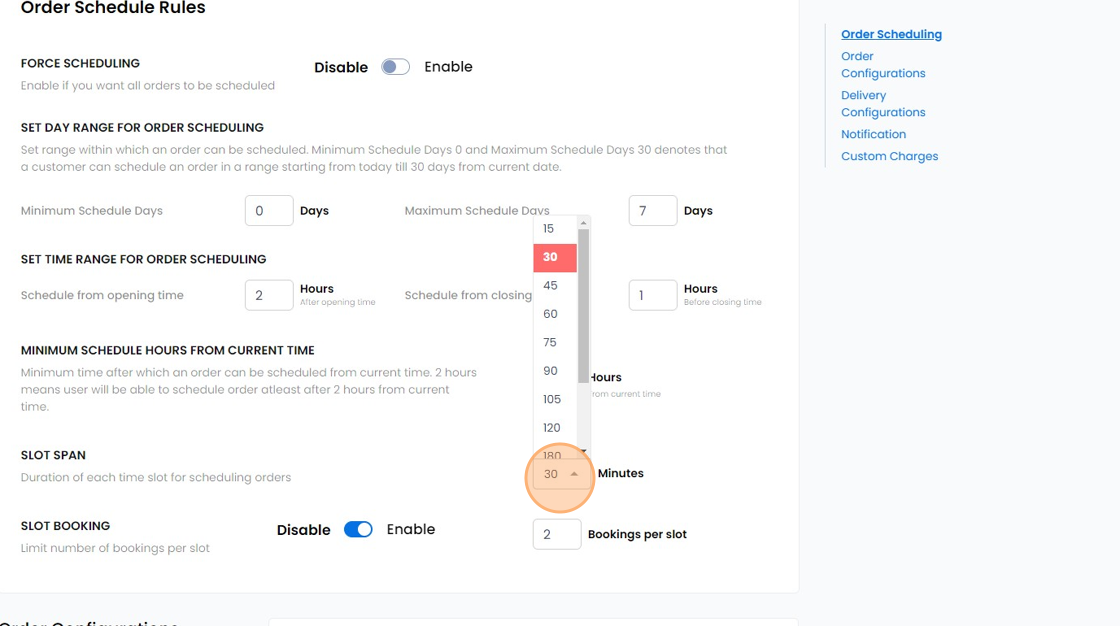Viewport: 1120px width, 626px height.
Task: Toggle the Force Scheduling switch
Action: [395, 67]
